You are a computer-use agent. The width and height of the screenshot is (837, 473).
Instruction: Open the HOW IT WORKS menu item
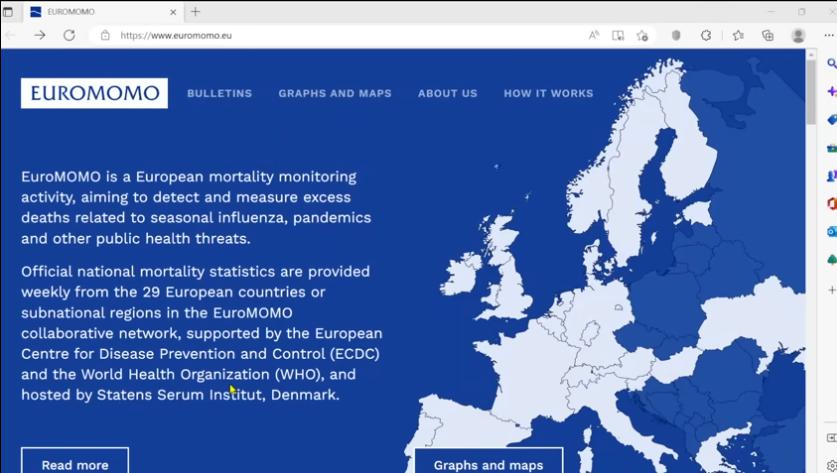click(x=548, y=93)
